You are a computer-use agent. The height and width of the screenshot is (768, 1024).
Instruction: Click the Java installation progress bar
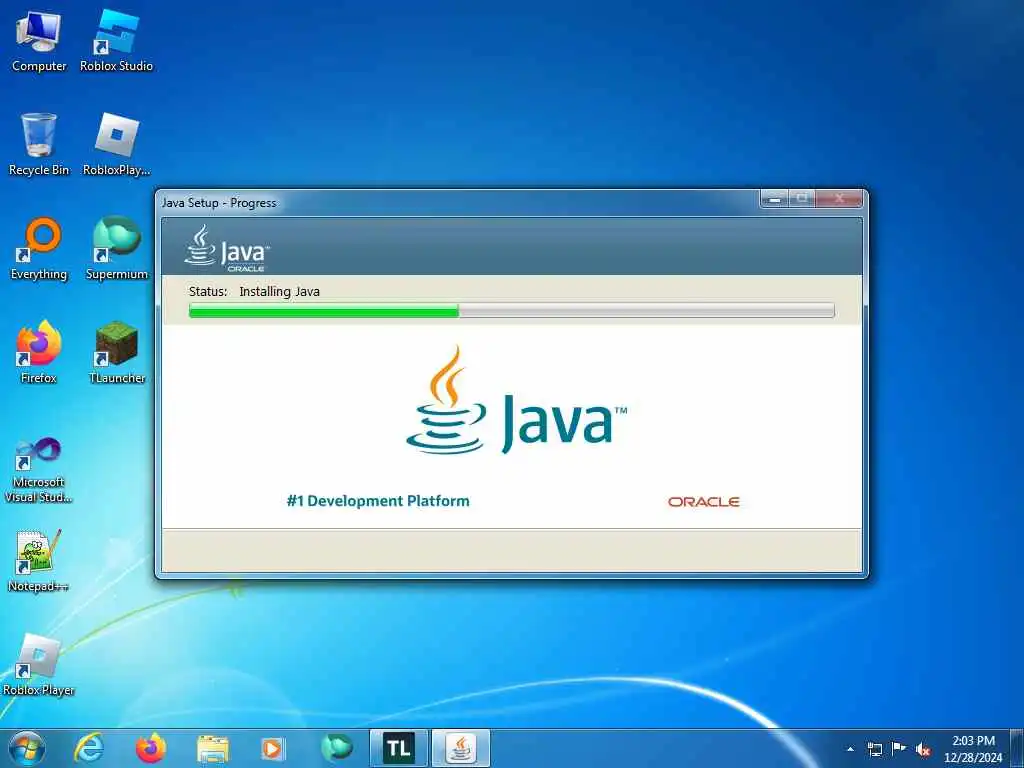pyautogui.click(x=511, y=310)
